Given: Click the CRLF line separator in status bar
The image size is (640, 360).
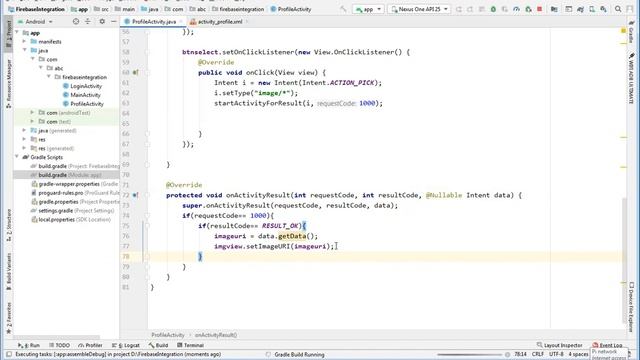Looking at the screenshot, I should point(538,354).
